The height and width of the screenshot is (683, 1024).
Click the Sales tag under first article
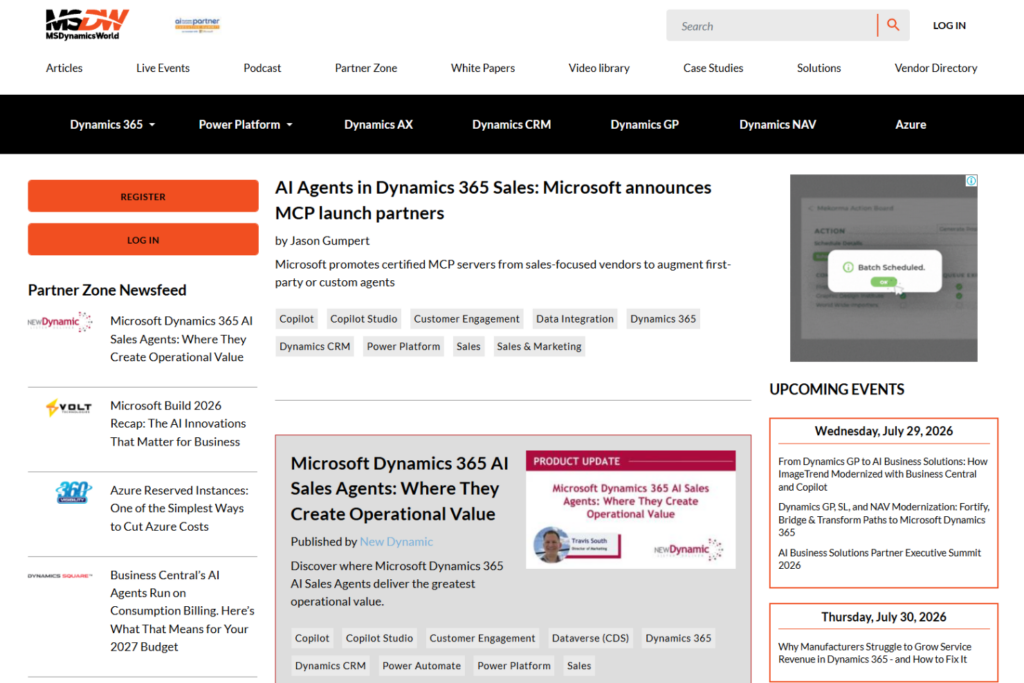[468, 346]
